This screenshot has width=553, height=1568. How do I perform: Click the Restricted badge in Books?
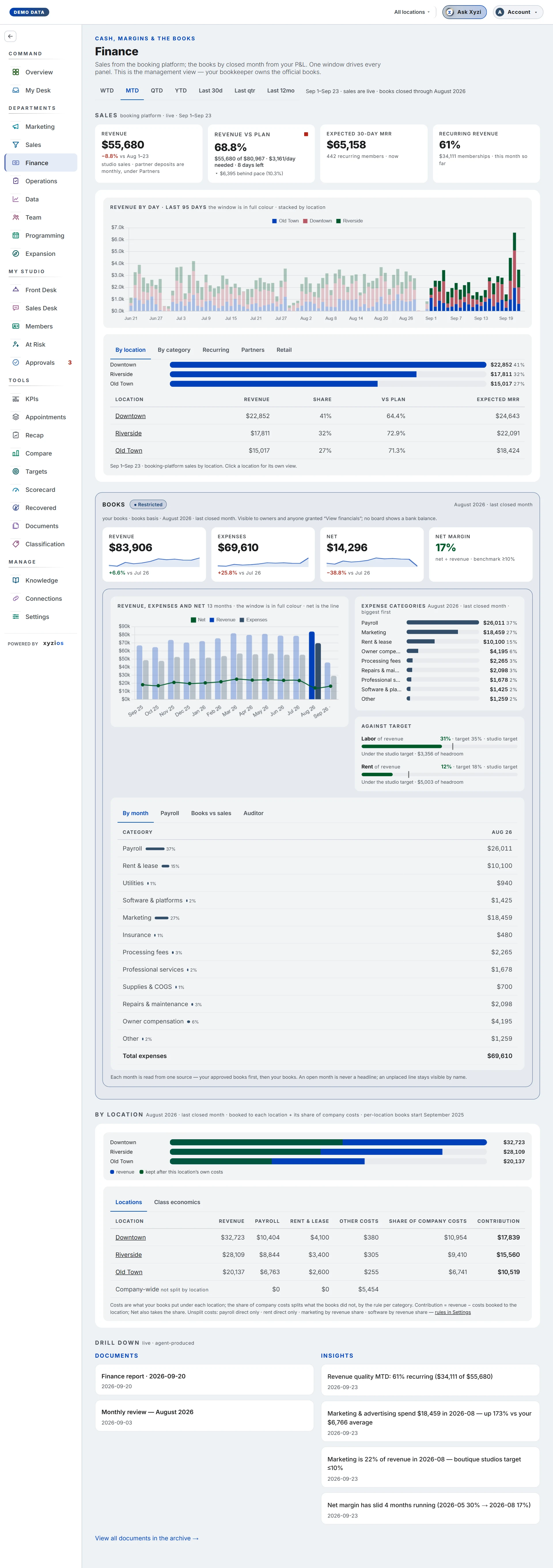point(148,505)
